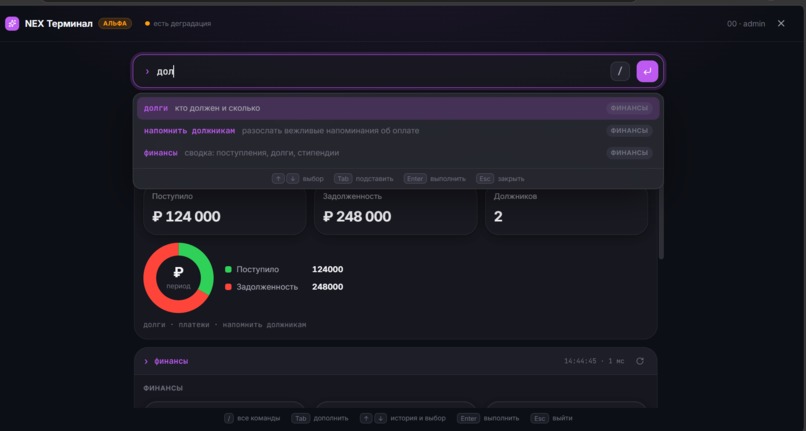The height and width of the screenshot is (431, 806).
Task: Focus the command input field with 'дол'
Action: pyautogui.click(x=398, y=71)
